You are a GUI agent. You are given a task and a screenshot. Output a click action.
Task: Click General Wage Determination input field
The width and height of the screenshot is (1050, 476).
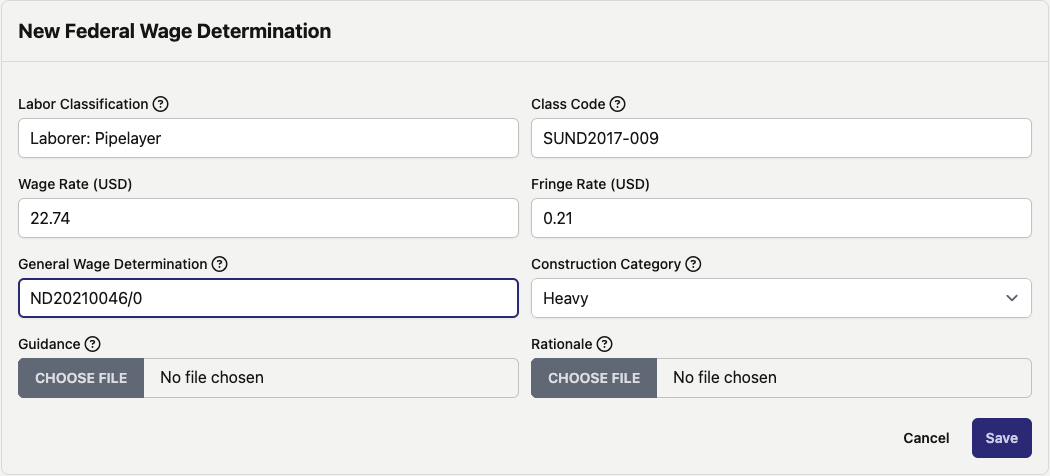pyautogui.click(x=268, y=298)
